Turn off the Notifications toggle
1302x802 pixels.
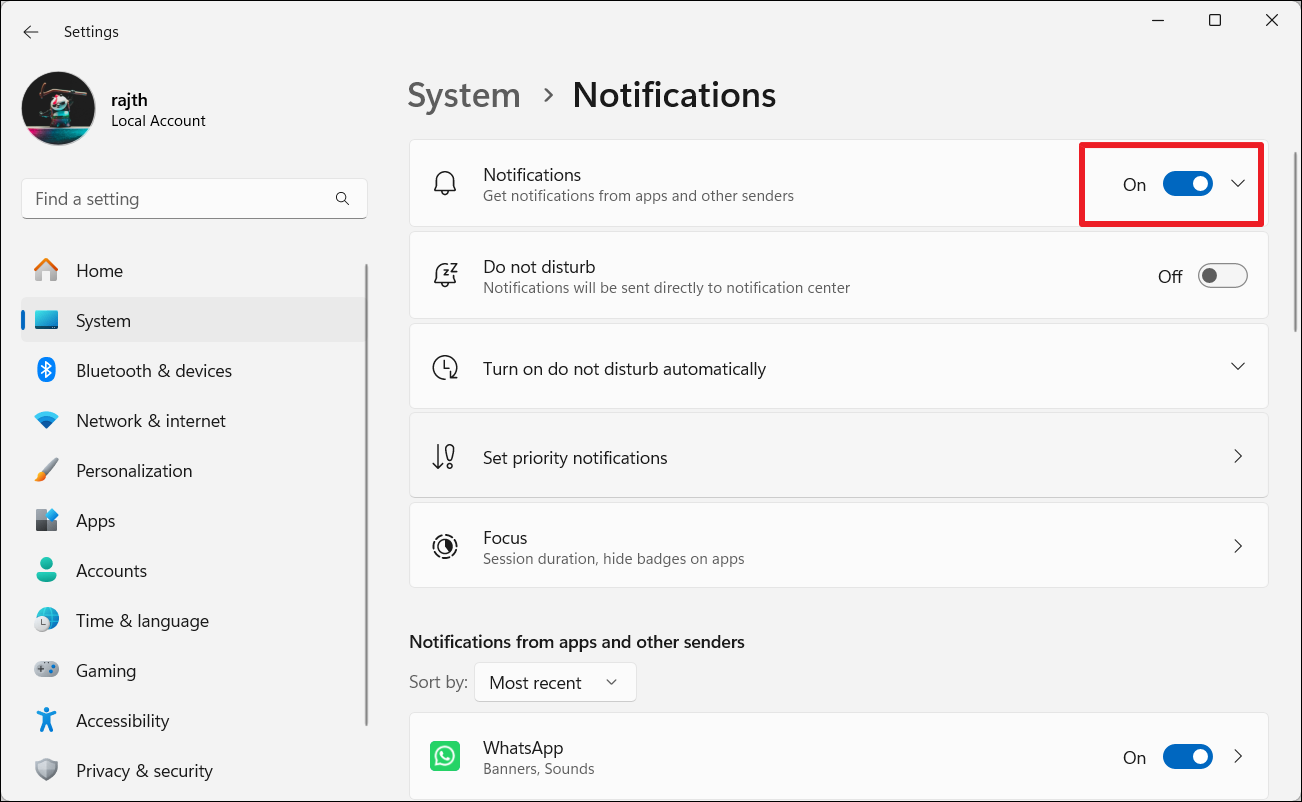click(x=1187, y=184)
